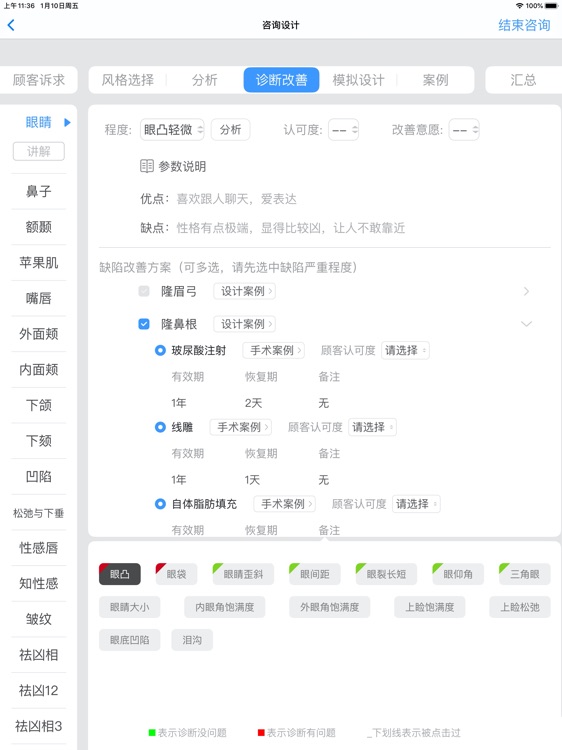Switch to the 模拟设计 tab
This screenshot has width=562, height=750.
[x=358, y=80]
